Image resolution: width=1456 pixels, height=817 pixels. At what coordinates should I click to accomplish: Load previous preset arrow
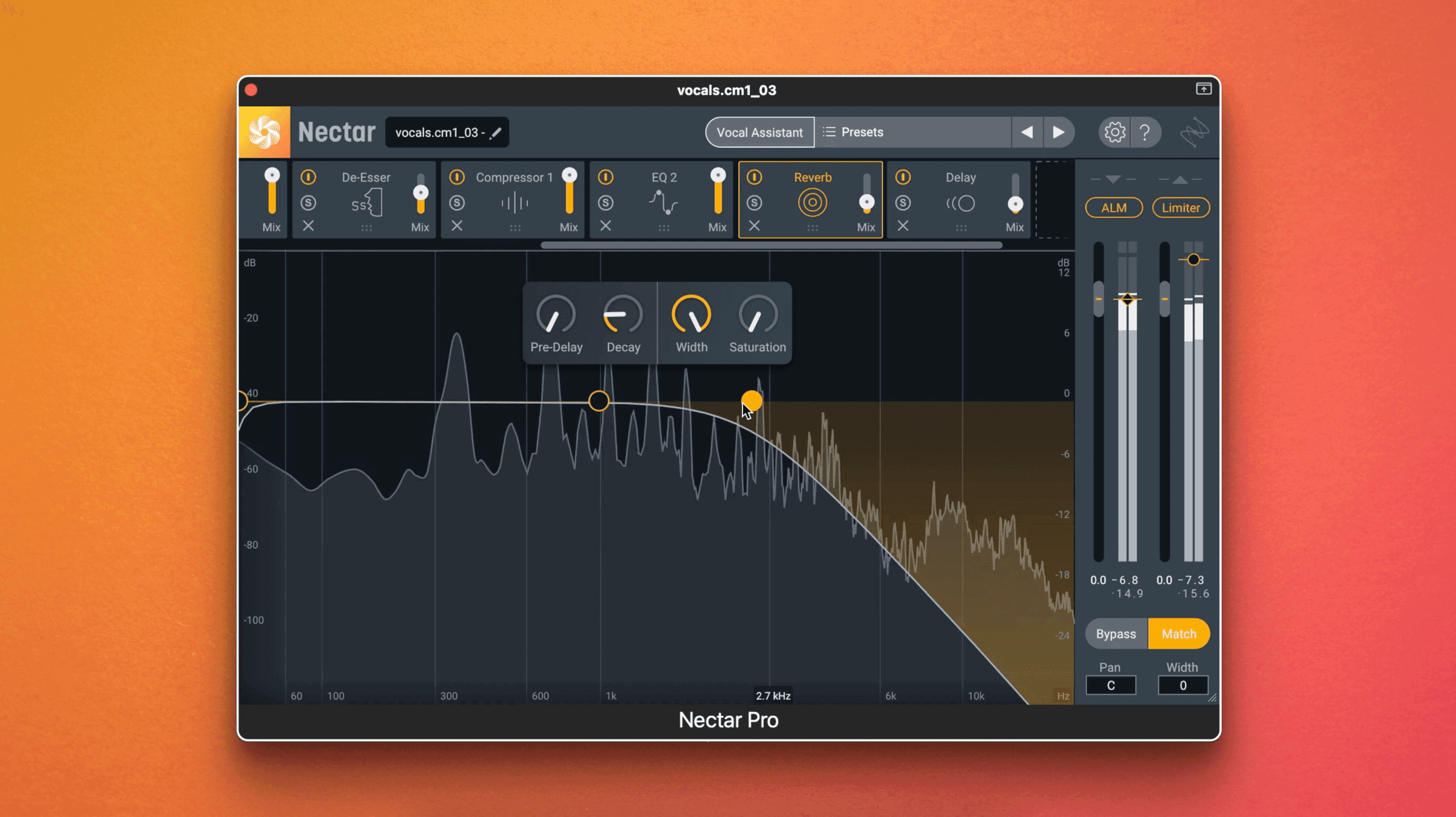[x=1027, y=132]
